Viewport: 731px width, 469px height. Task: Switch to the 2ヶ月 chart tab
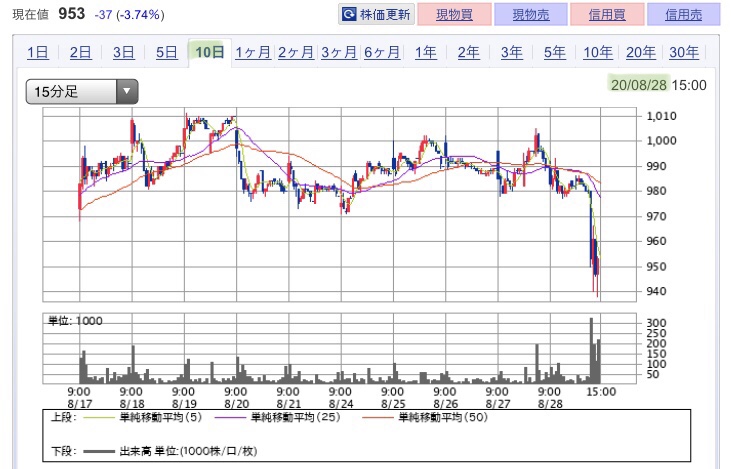[x=296, y=52]
